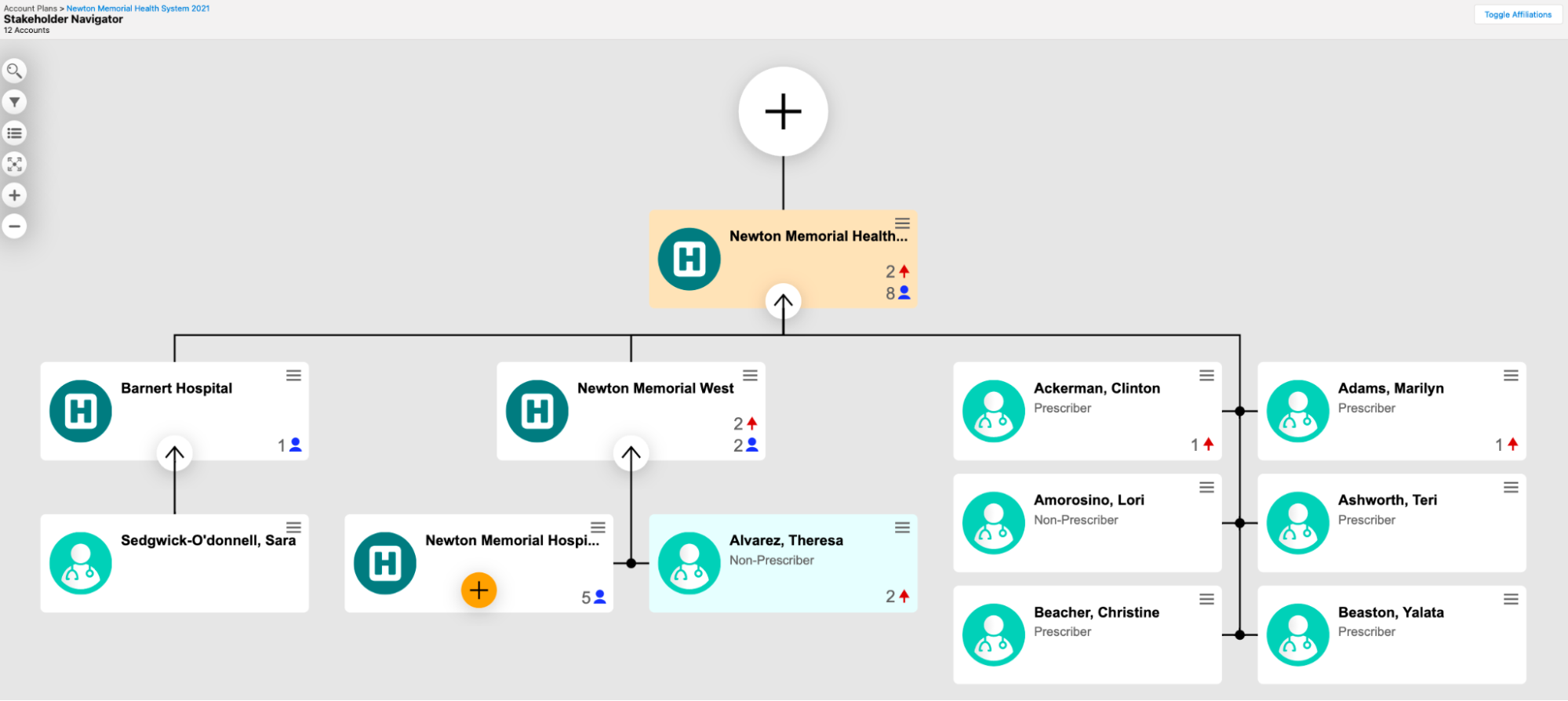The image size is (1568, 701).
Task: Open Newton Memorial Health System 2021 breadcrumb link
Action: [x=138, y=9]
